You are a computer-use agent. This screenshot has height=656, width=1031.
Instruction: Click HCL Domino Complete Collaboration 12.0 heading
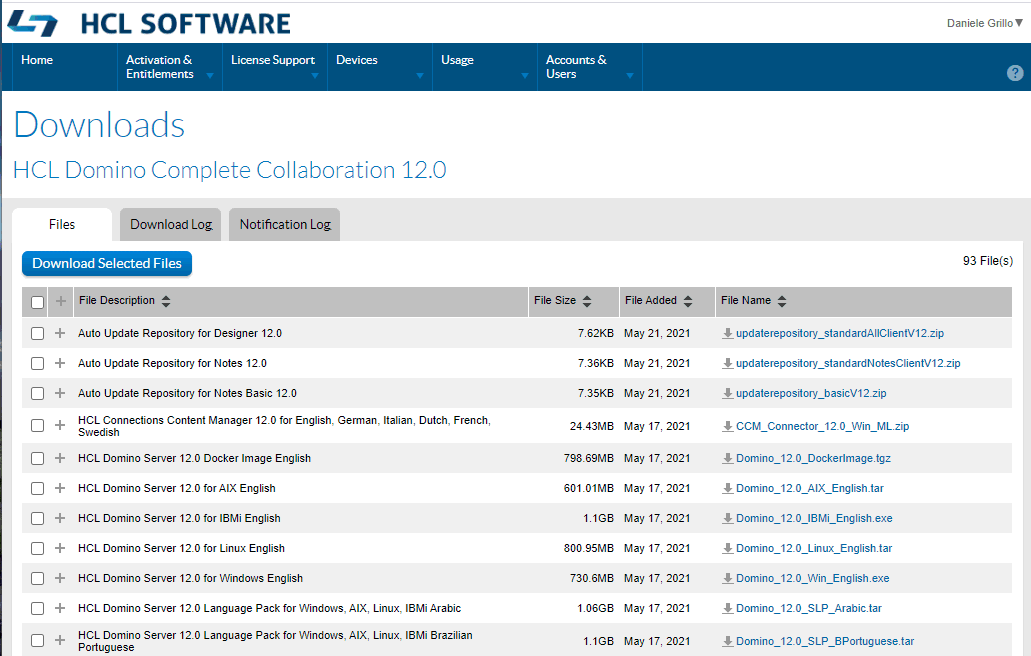(x=229, y=170)
